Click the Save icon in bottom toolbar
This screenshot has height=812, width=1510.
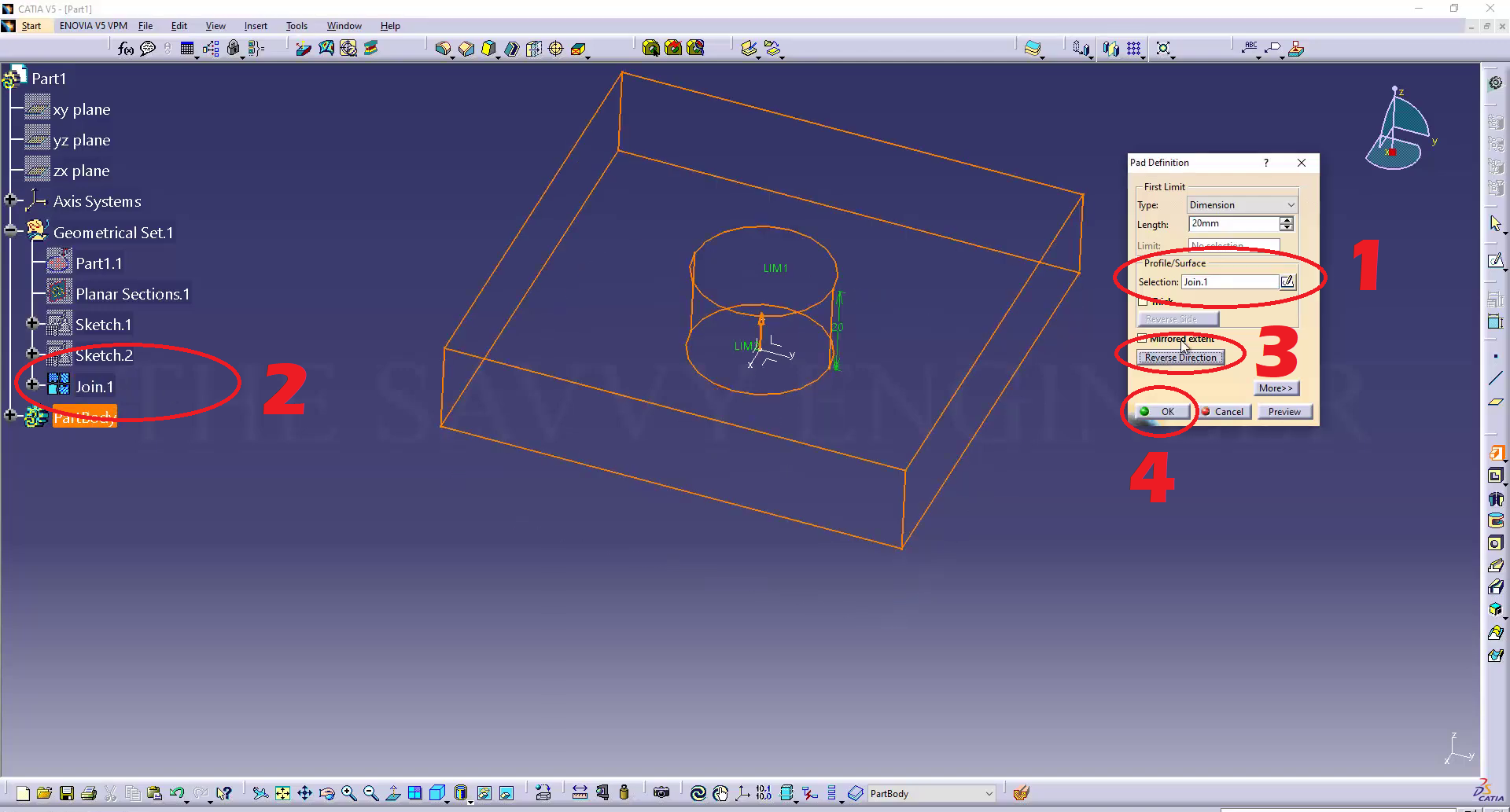67,793
